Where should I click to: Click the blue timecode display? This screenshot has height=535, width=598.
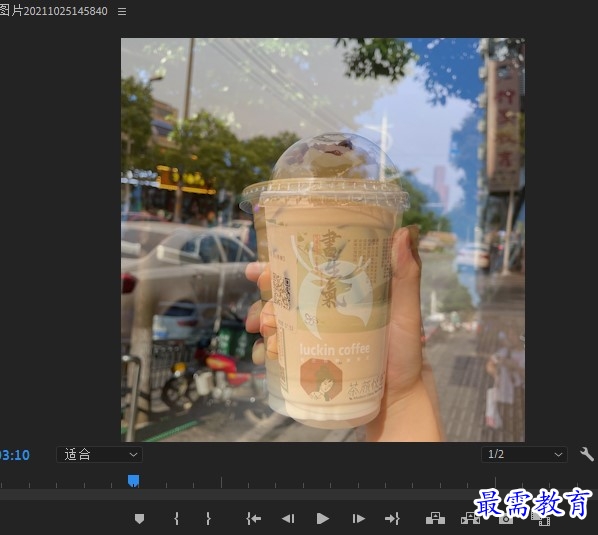coord(14,455)
